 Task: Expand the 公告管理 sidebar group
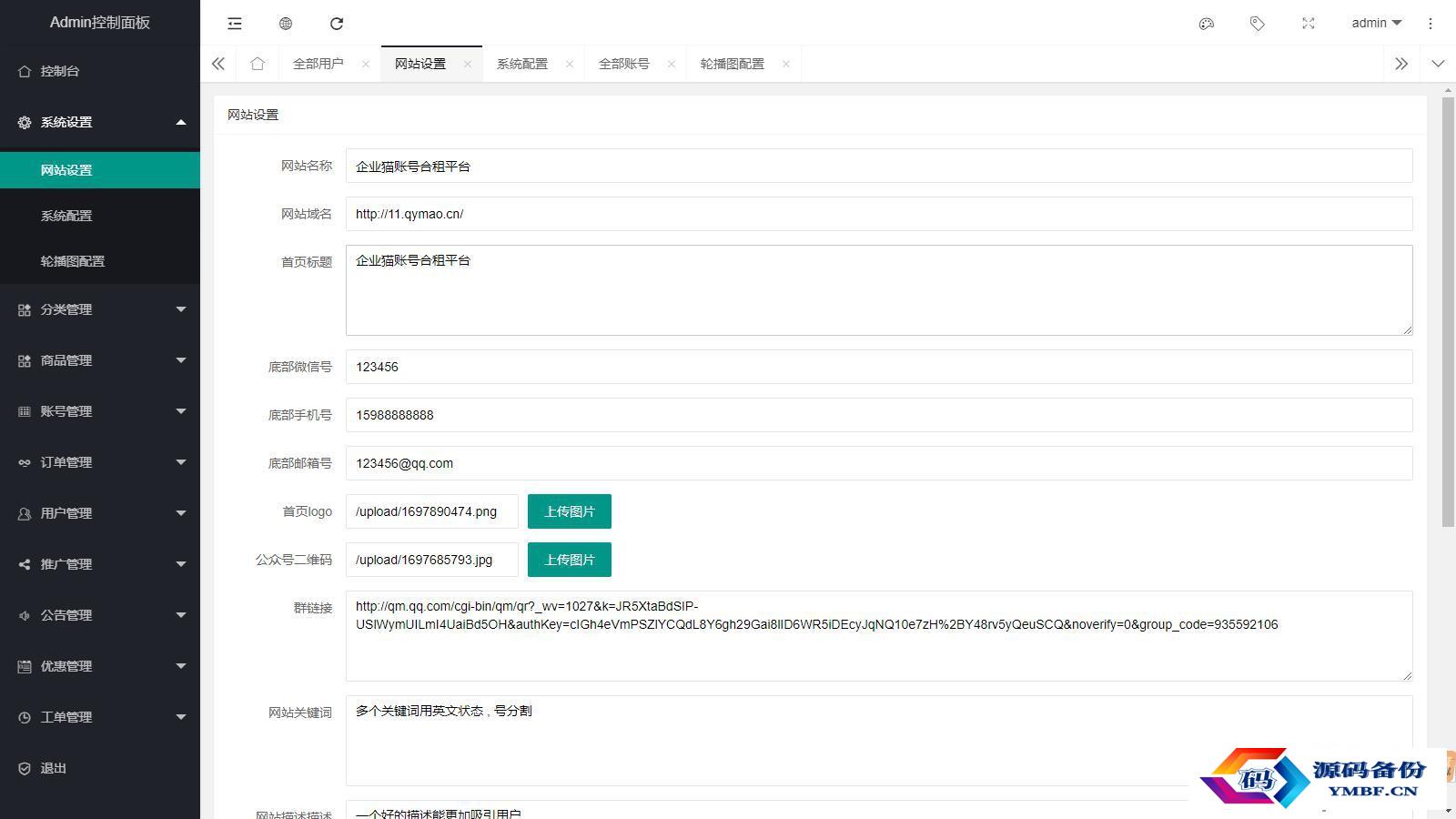(x=100, y=615)
